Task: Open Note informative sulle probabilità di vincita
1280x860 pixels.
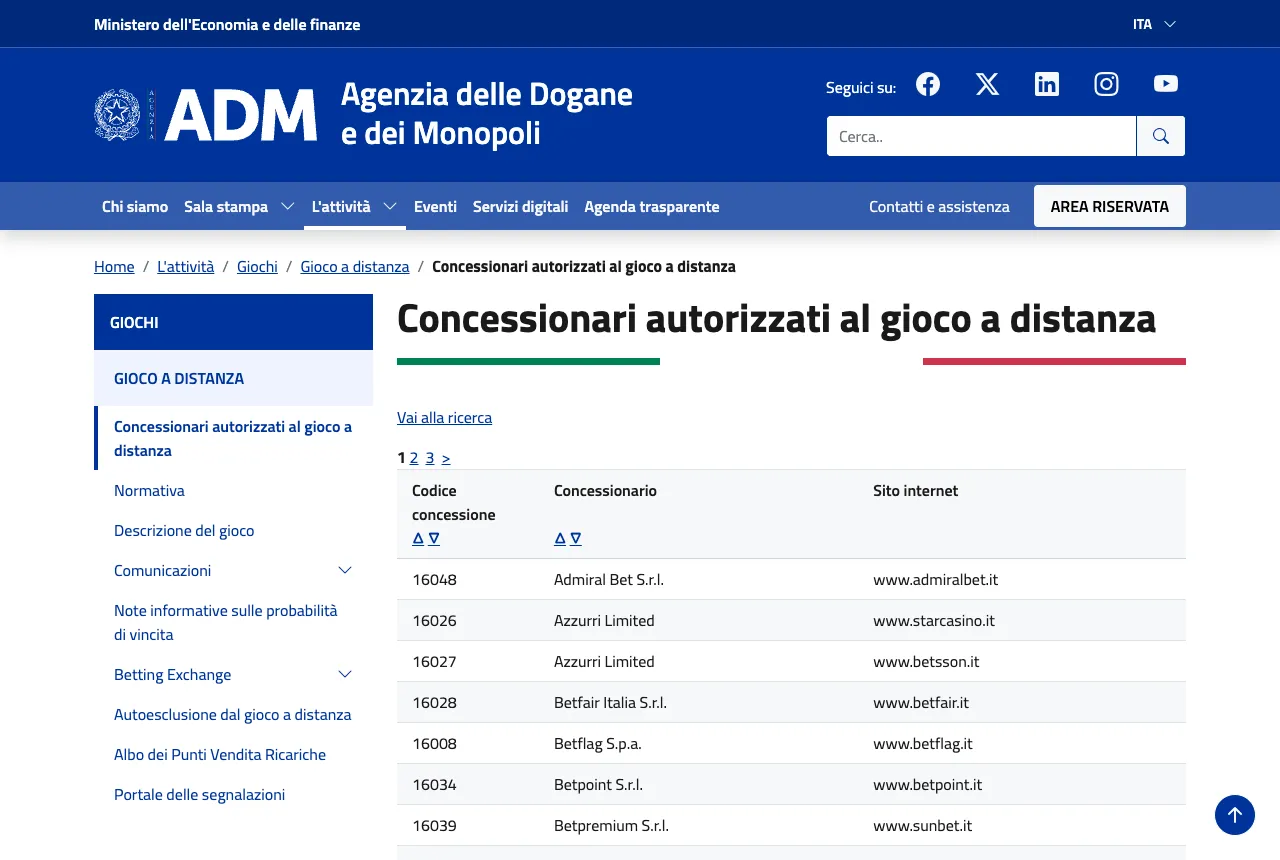Action: click(x=226, y=622)
